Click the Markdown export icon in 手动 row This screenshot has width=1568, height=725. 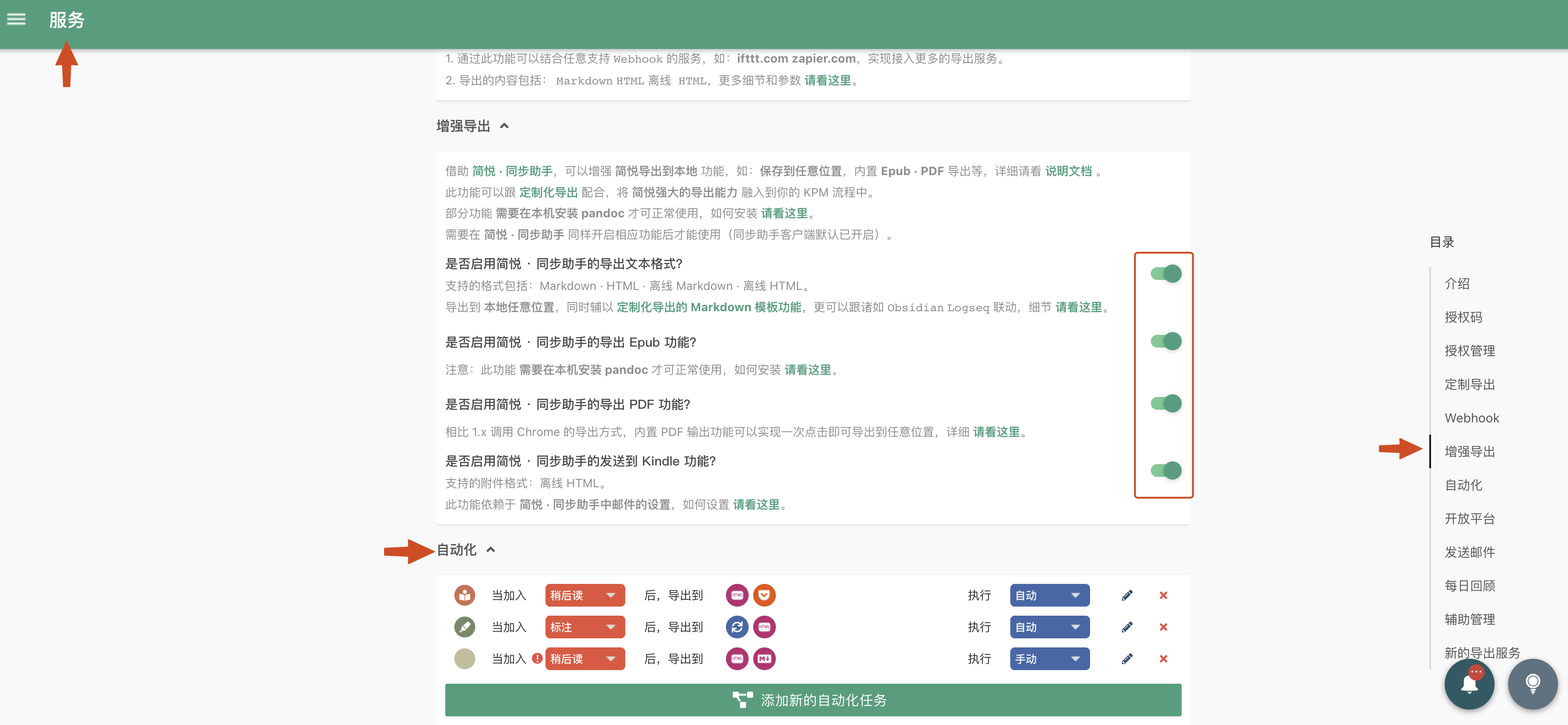[765, 659]
